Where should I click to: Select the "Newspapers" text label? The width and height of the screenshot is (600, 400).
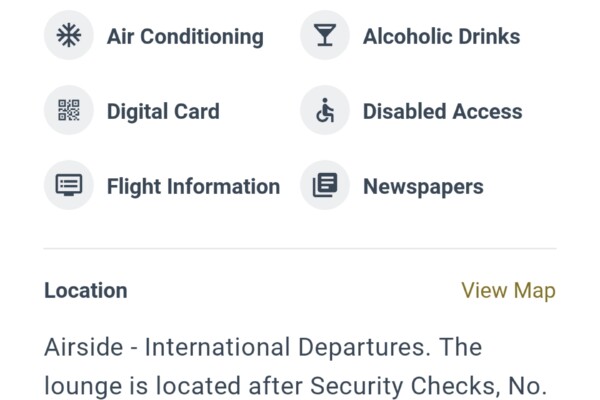point(423,187)
